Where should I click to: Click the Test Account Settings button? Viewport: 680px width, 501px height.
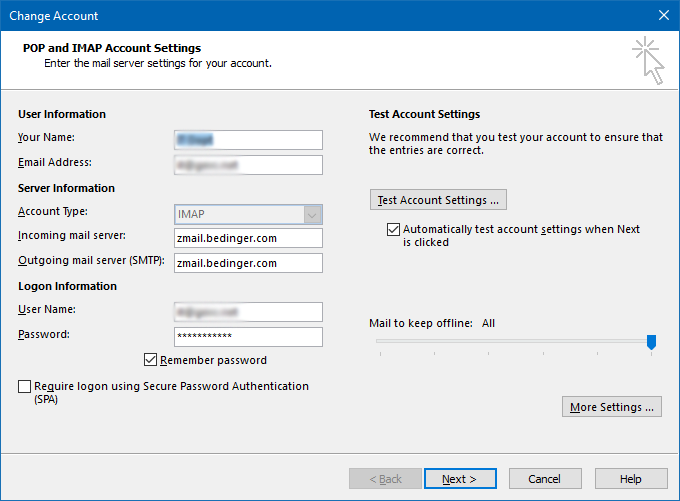tap(438, 200)
